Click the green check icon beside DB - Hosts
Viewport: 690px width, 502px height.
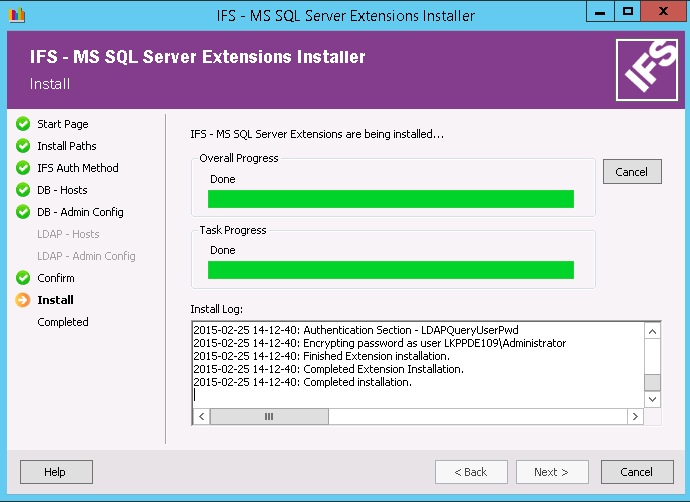(x=23, y=190)
